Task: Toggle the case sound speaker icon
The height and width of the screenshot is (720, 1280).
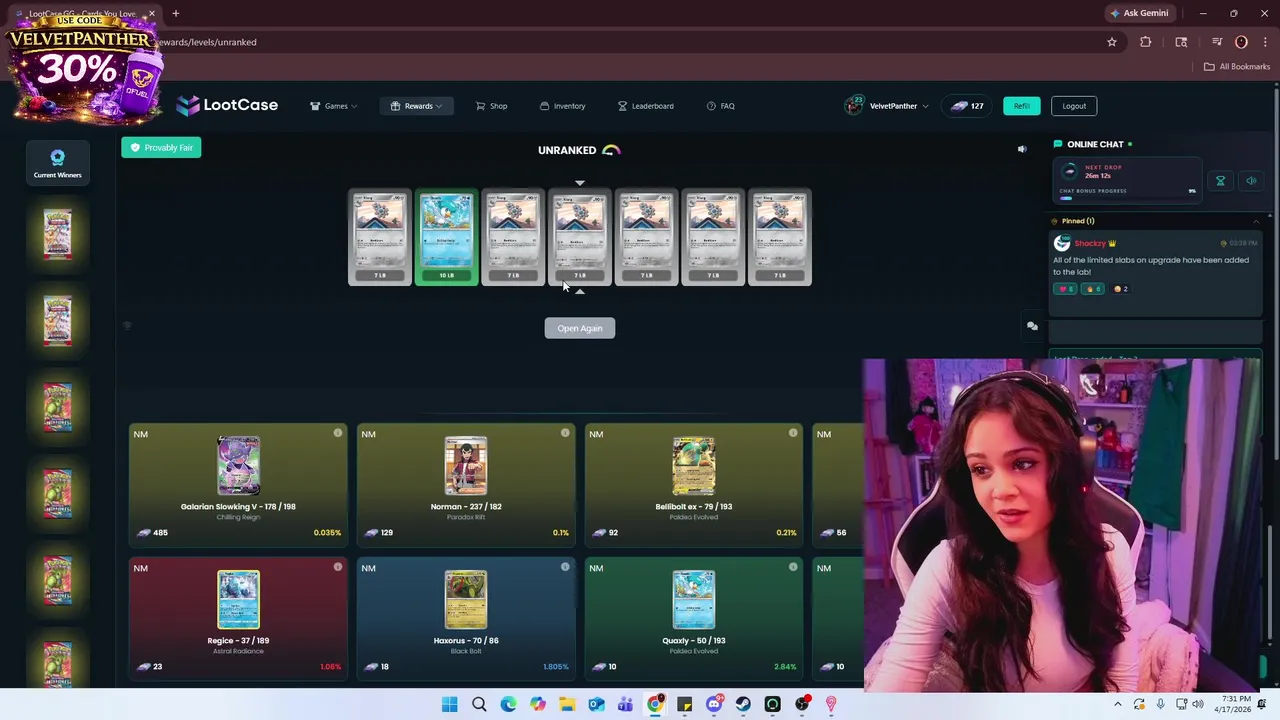Action: coord(1022,149)
